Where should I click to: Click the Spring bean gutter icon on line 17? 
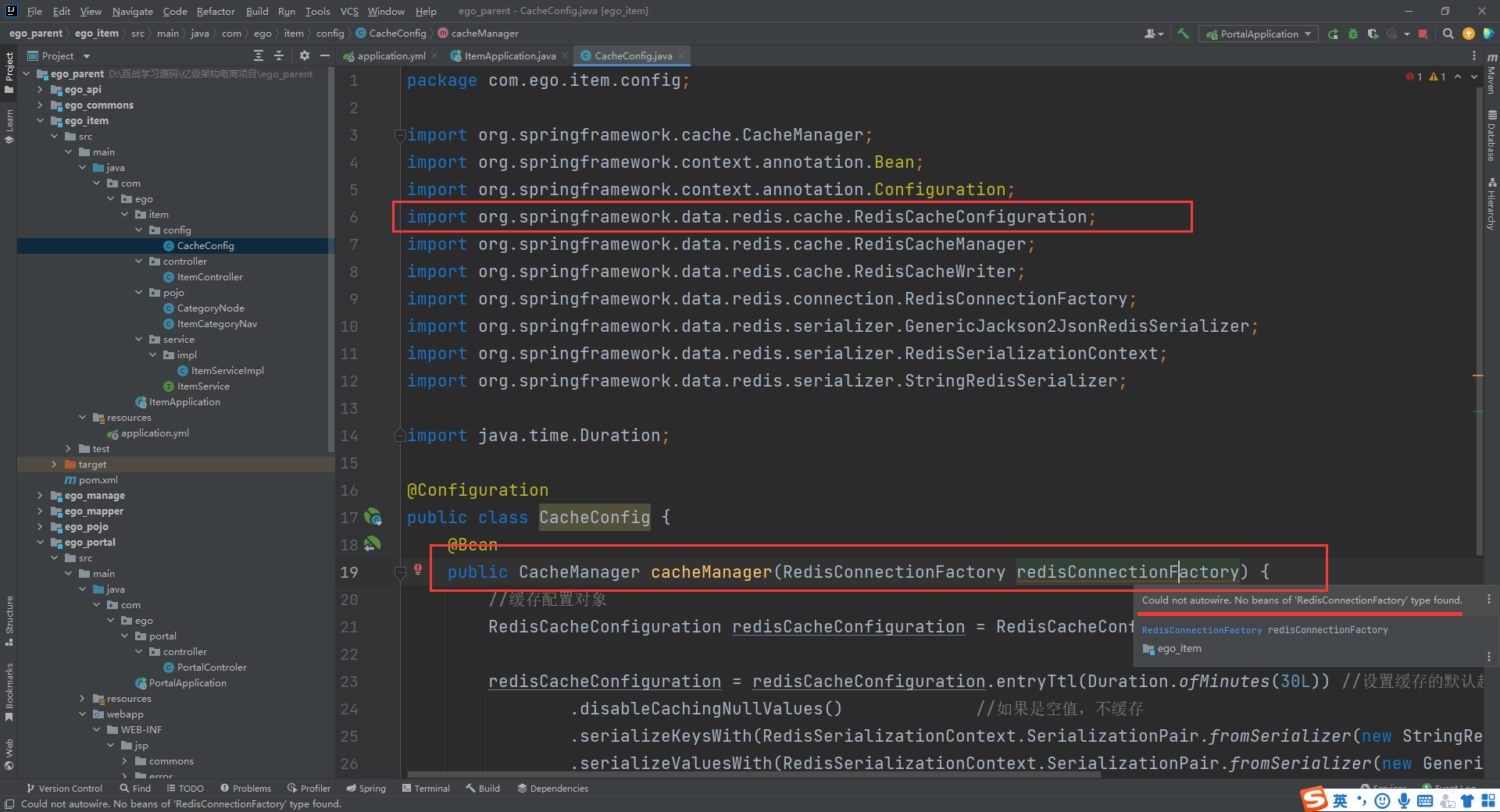tap(373, 517)
